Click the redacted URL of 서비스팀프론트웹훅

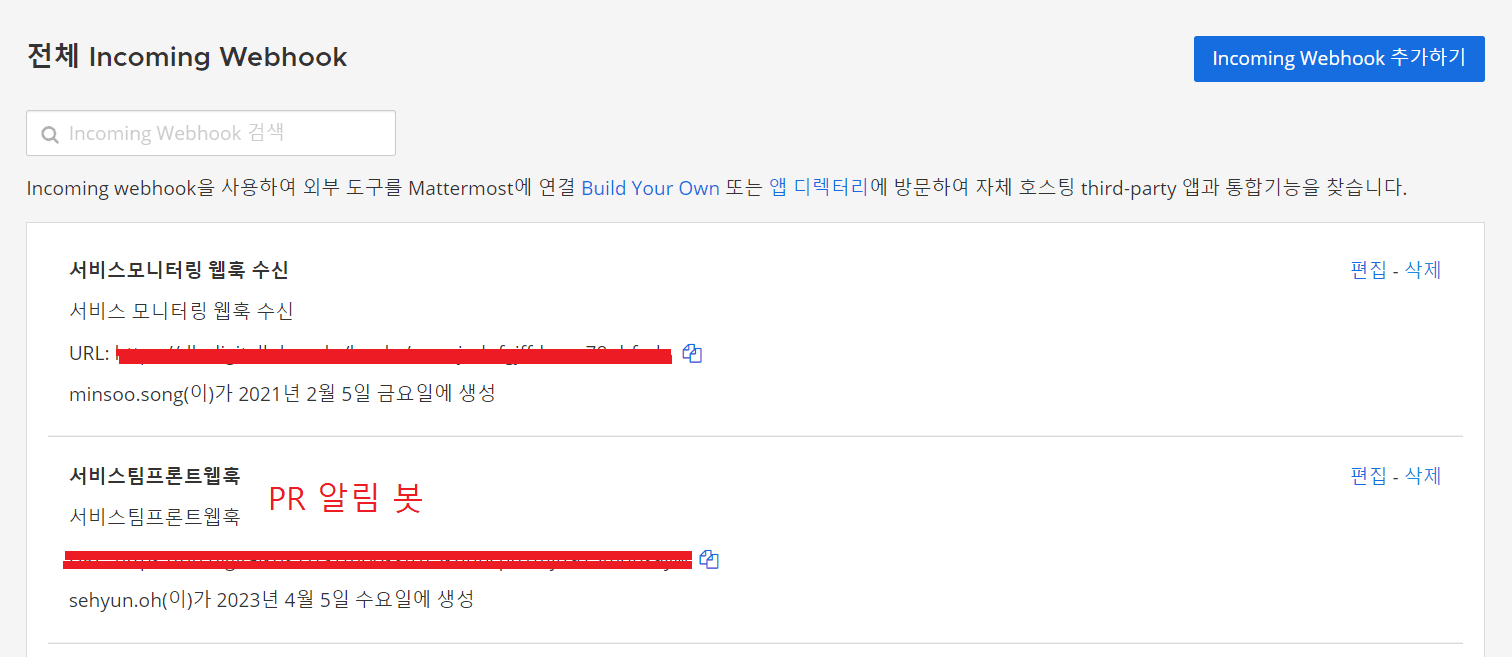click(x=377, y=559)
